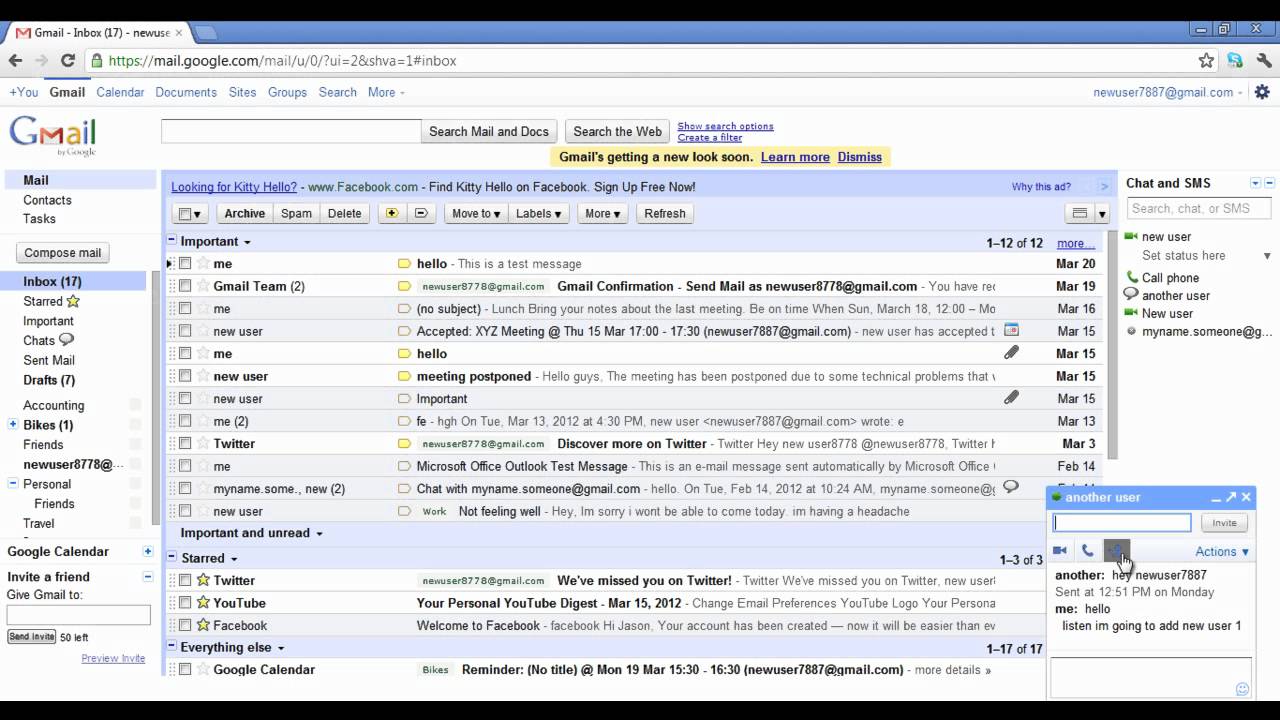Screen dimensions: 1280x720
Task: Click the add people to chat icon
Action: point(1116,551)
